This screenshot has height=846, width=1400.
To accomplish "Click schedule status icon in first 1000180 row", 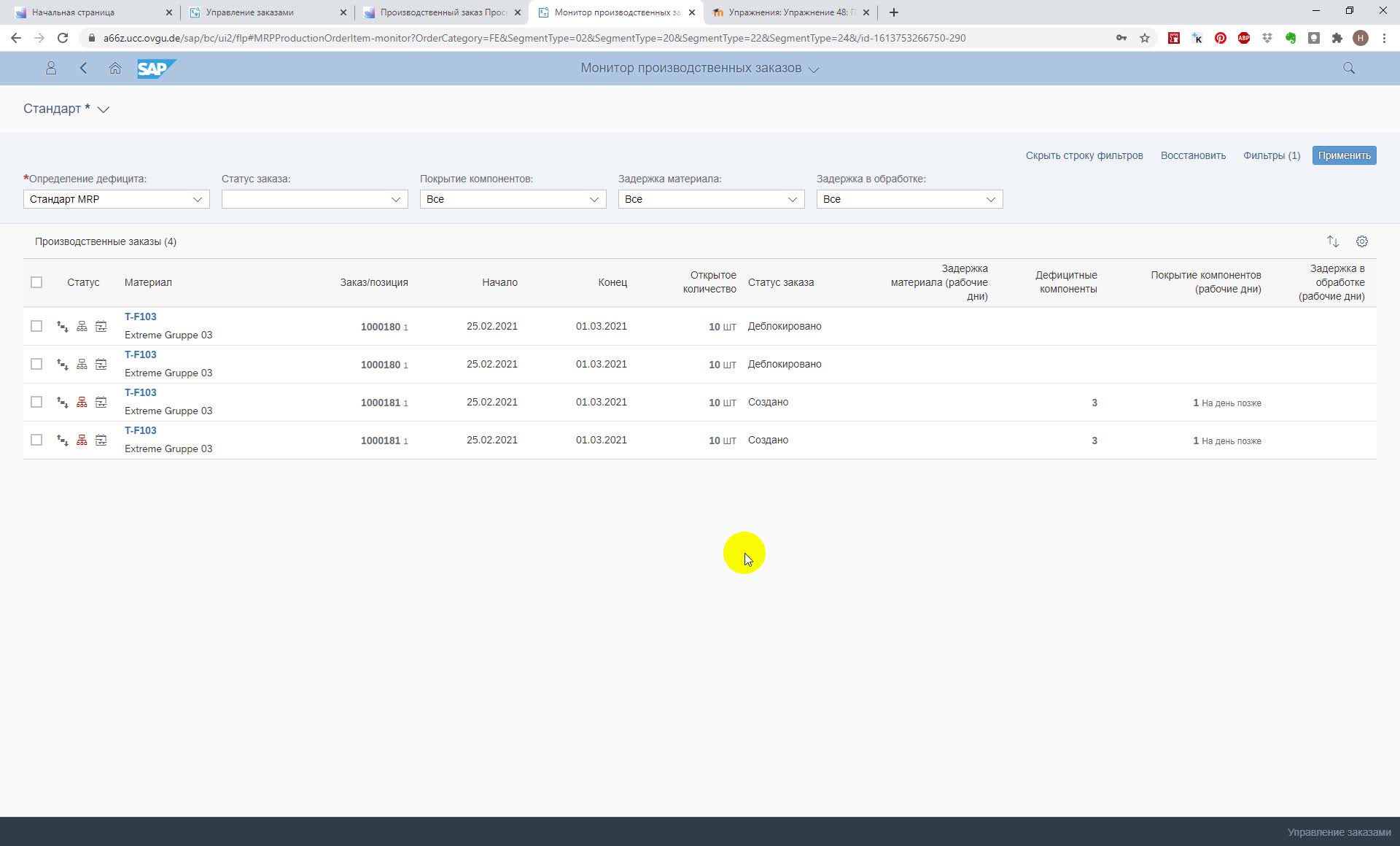I will tap(101, 327).
